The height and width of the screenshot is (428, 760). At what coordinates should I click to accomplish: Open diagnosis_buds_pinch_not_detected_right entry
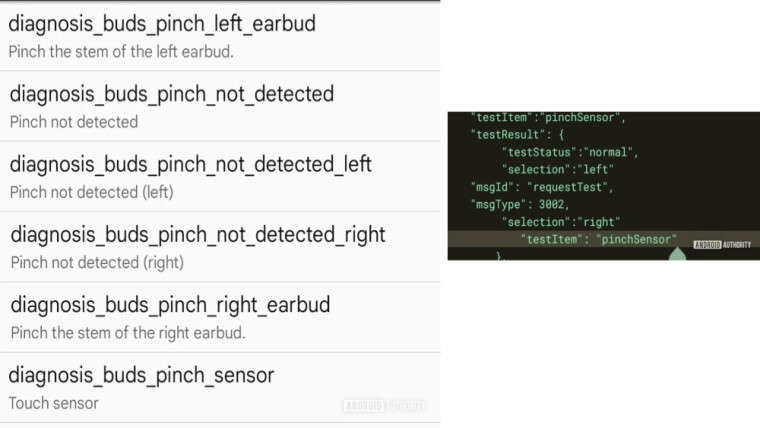click(220, 247)
